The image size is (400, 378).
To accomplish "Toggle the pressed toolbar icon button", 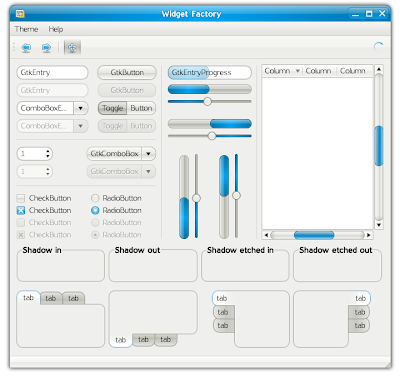I will coord(72,47).
